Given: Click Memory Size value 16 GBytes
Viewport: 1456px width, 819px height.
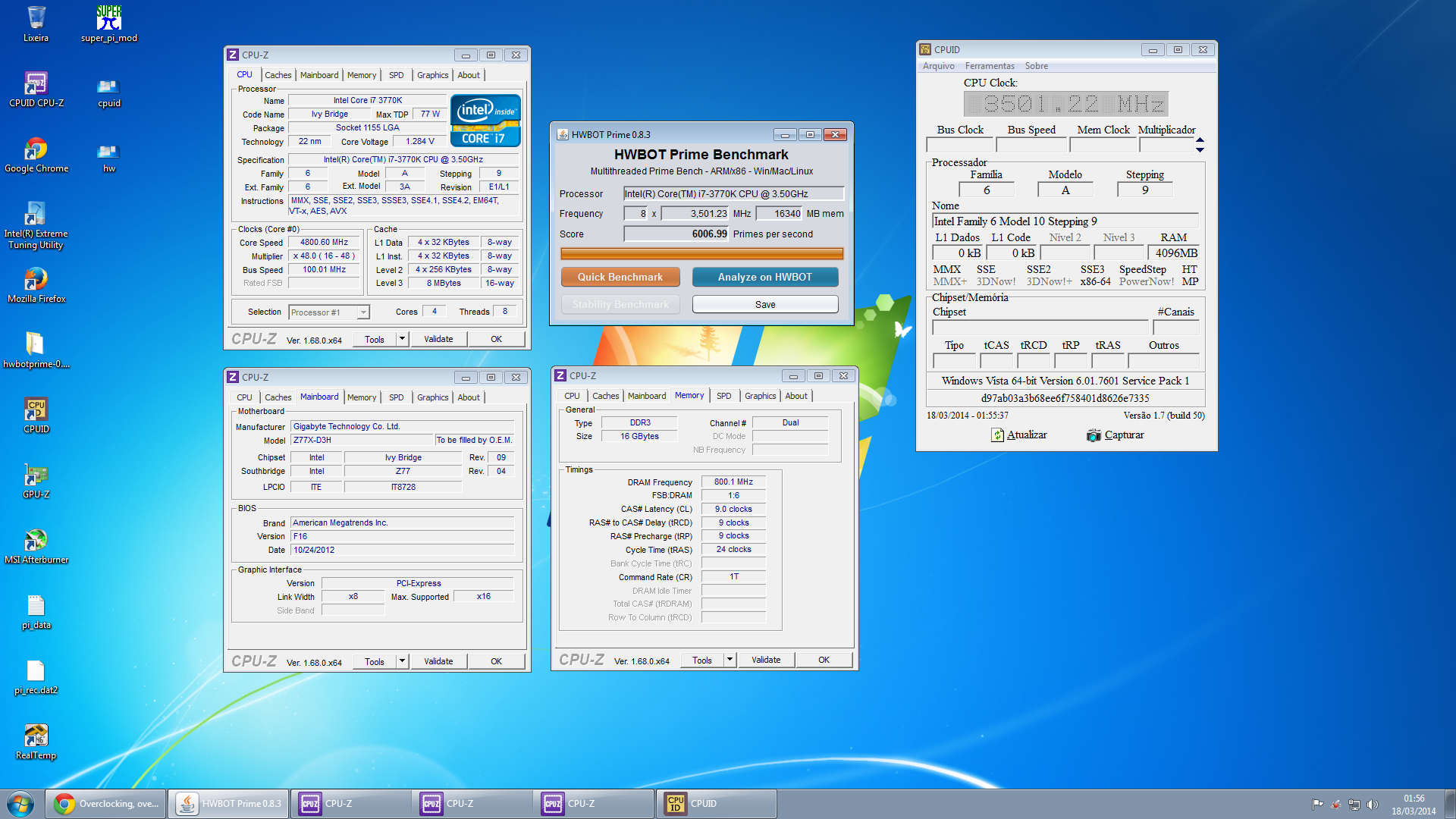Looking at the screenshot, I should 639,436.
